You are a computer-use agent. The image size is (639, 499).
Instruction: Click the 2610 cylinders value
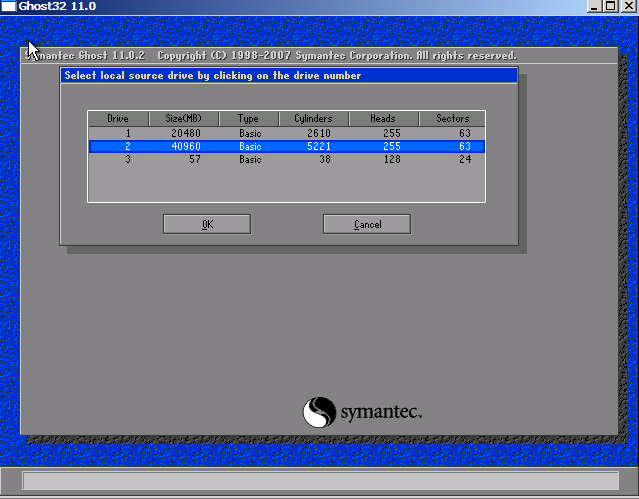coord(319,133)
